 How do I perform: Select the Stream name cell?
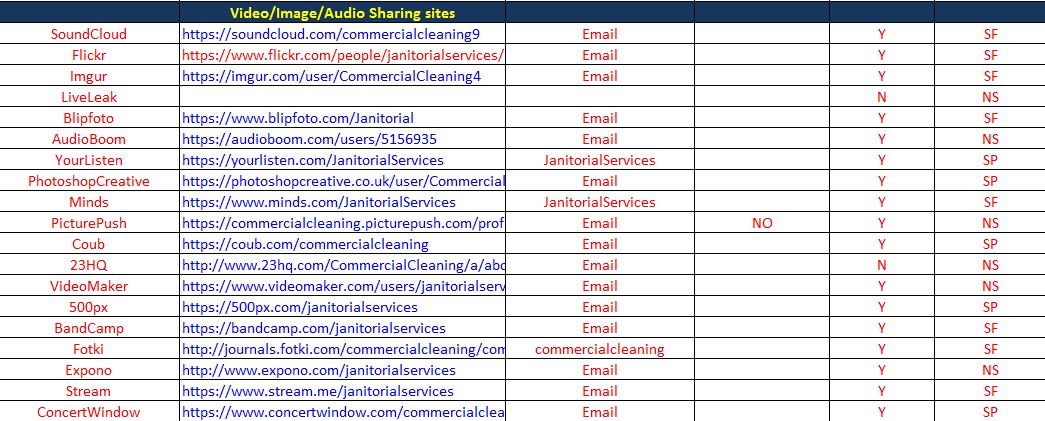[x=89, y=391]
